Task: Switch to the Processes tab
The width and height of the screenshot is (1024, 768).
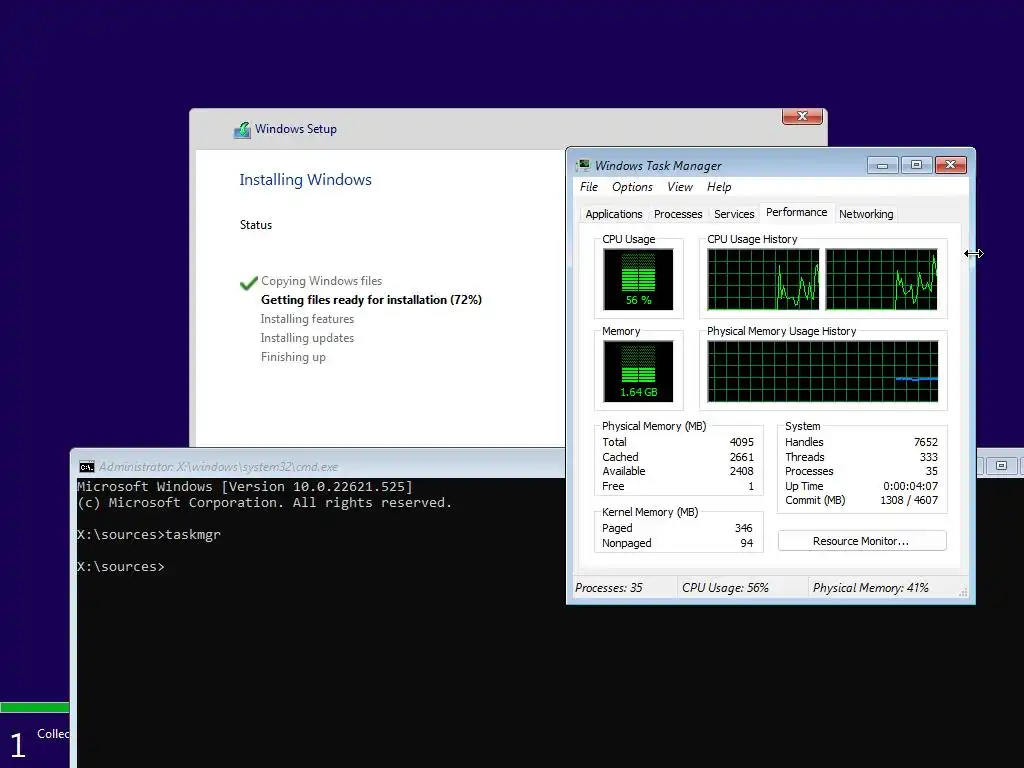Action: (x=678, y=214)
